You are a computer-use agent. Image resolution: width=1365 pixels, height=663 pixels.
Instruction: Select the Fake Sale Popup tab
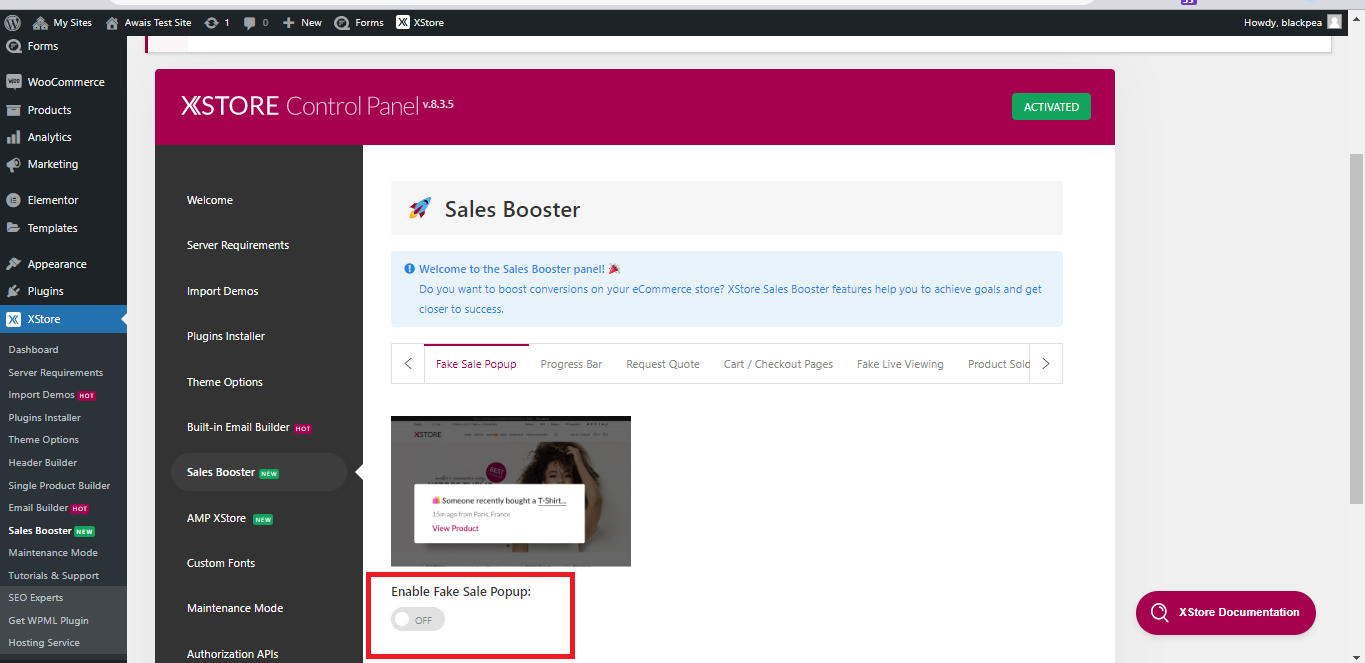click(x=476, y=364)
